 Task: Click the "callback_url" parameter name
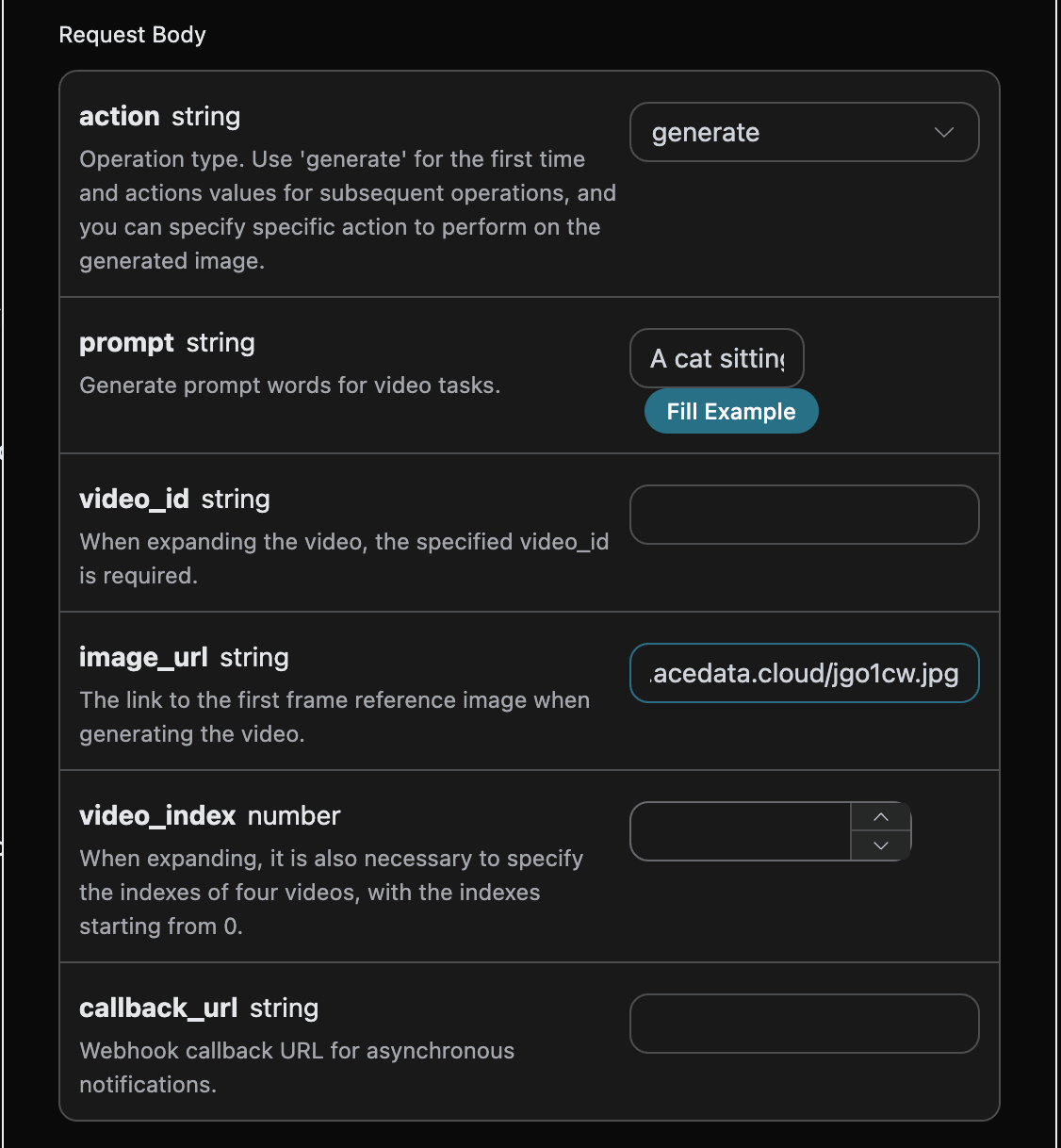coord(158,1008)
